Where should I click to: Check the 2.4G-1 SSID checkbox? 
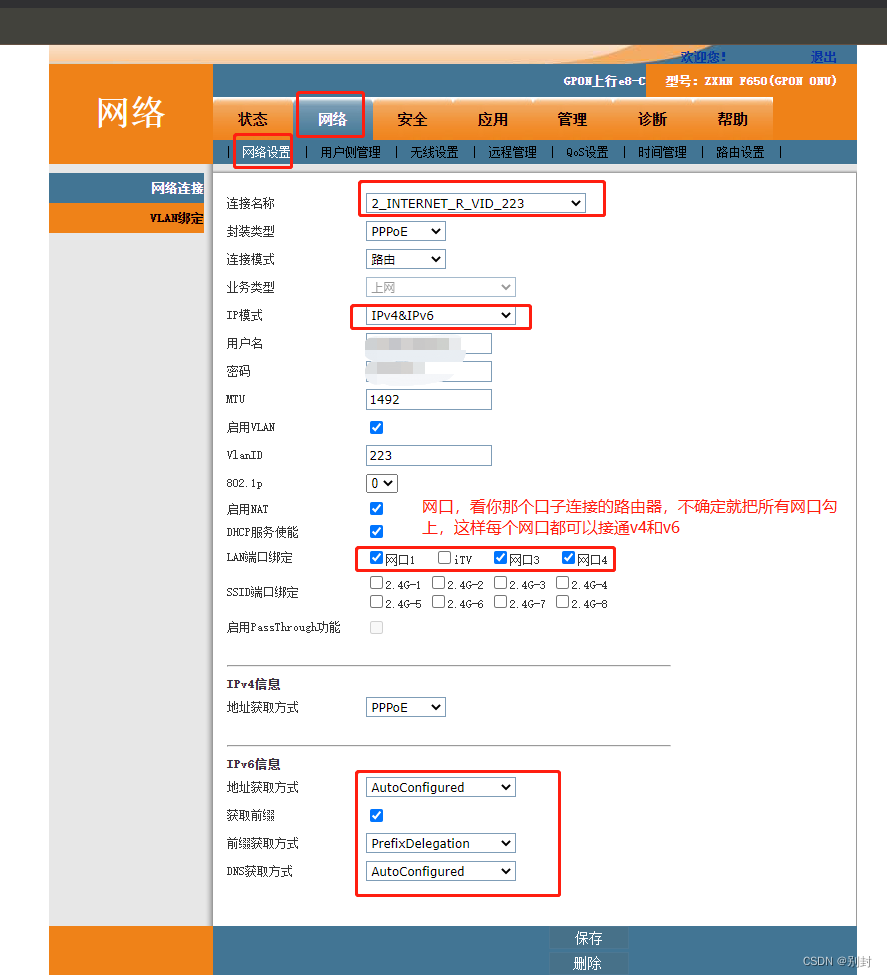pyautogui.click(x=376, y=583)
